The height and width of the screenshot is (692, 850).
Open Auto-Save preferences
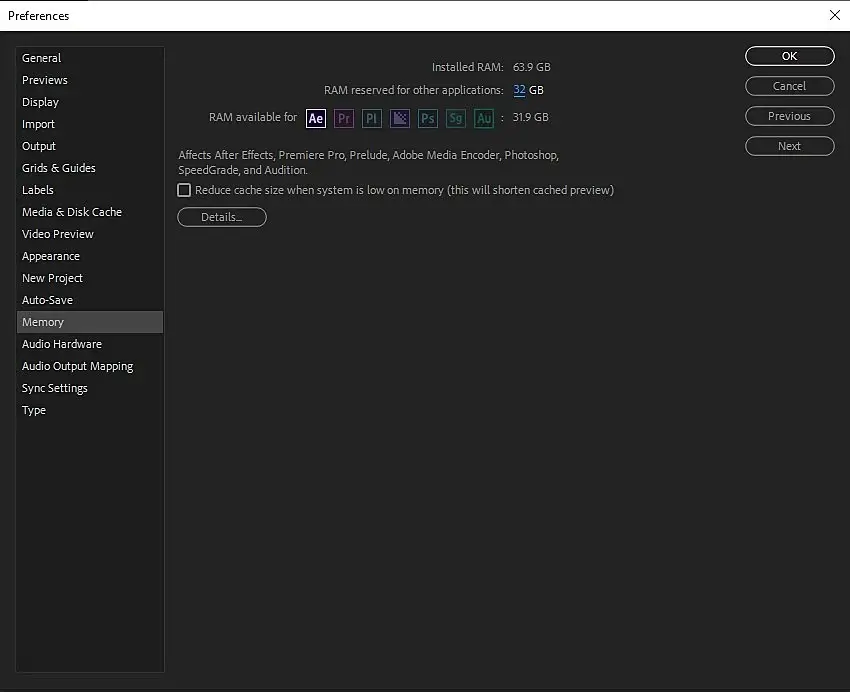[x=90, y=300]
